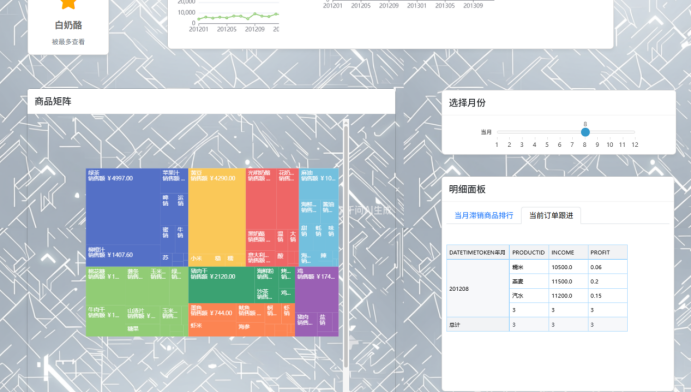Click the 糯米 product cell

(x=529, y=267)
